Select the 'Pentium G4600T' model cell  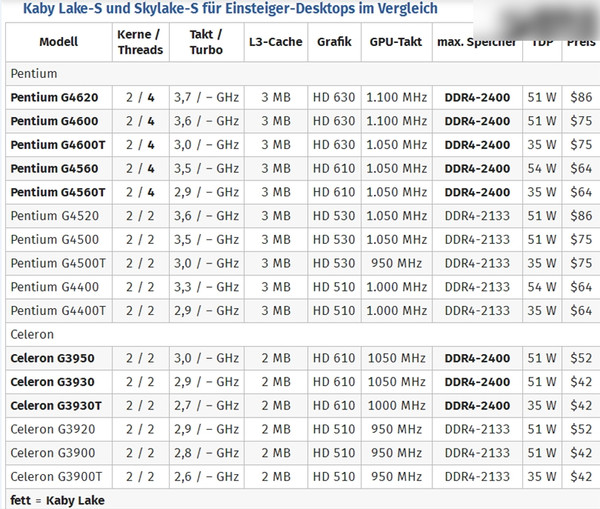58,145
